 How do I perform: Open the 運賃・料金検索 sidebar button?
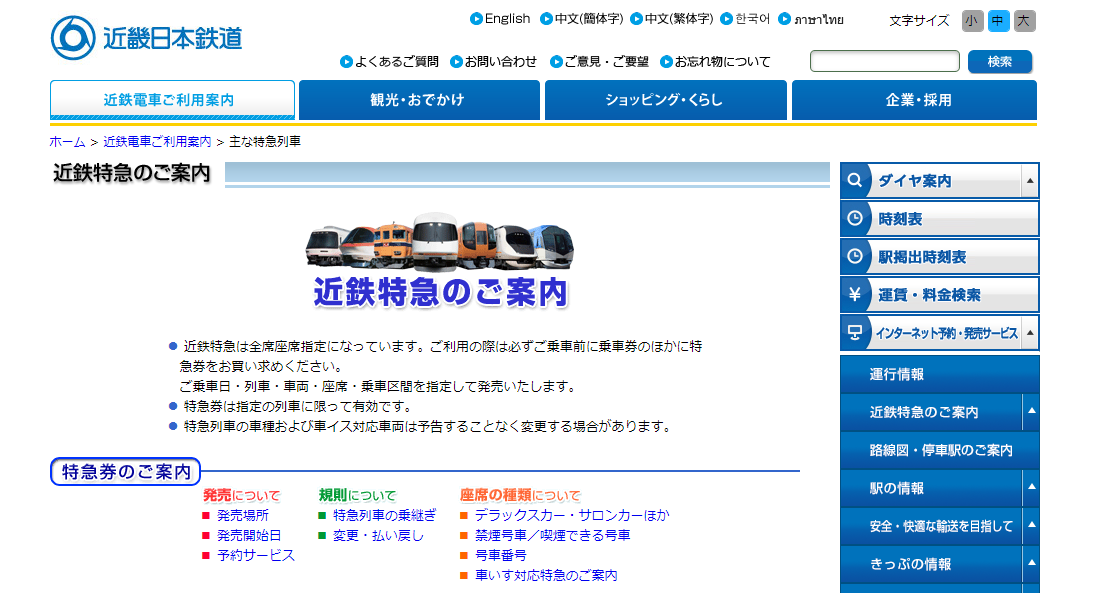coord(939,295)
